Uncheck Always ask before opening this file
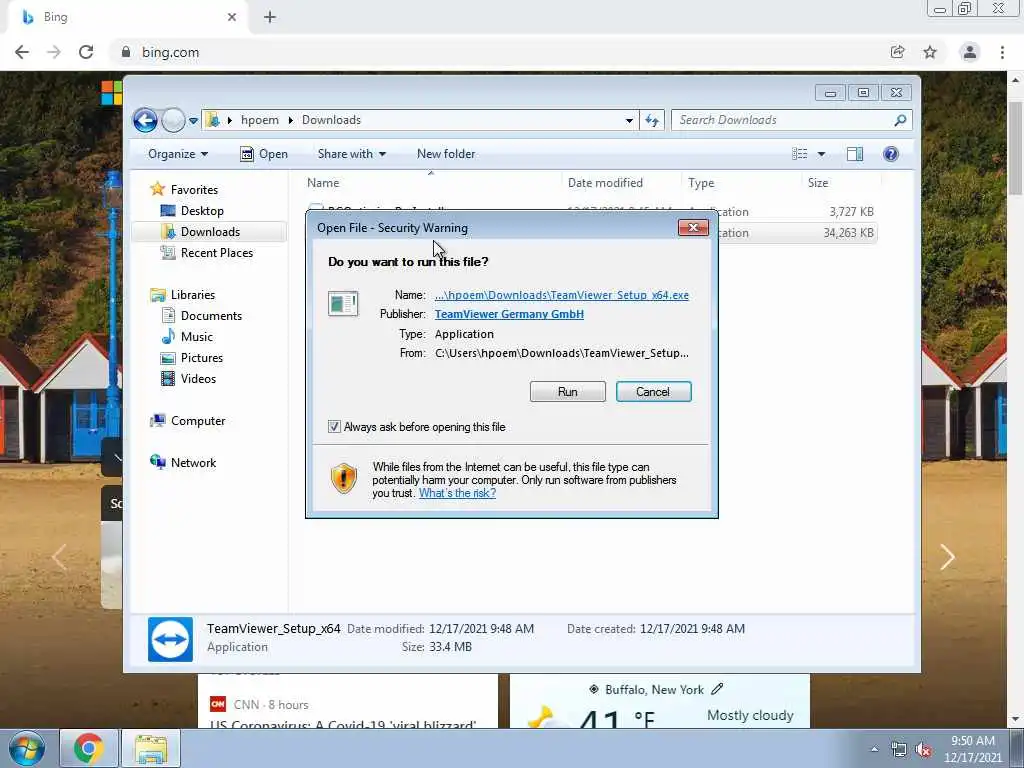 [334, 427]
